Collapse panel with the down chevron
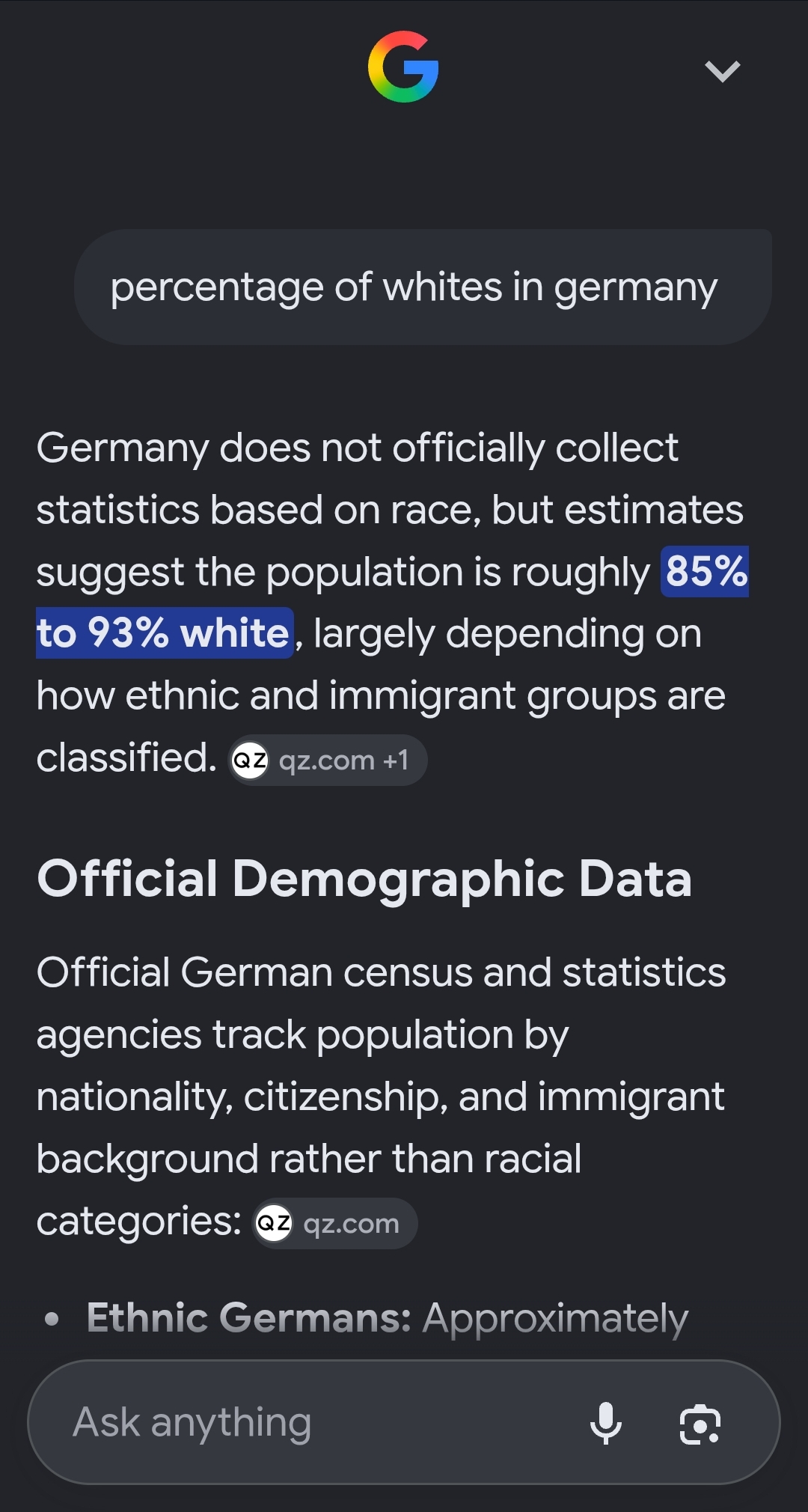 coord(723,71)
